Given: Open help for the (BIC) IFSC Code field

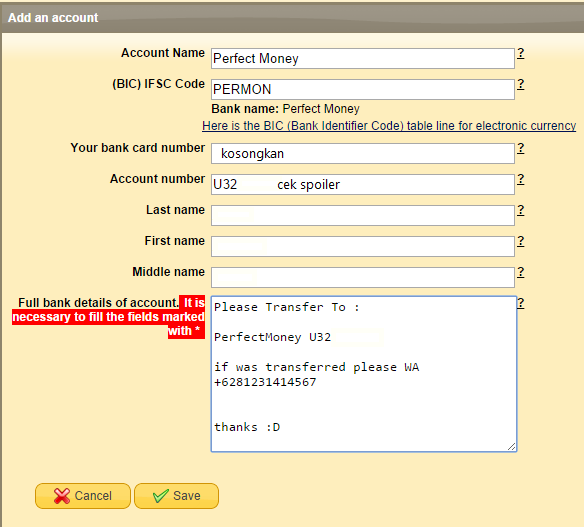Looking at the screenshot, I should click(x=521, y=84).
